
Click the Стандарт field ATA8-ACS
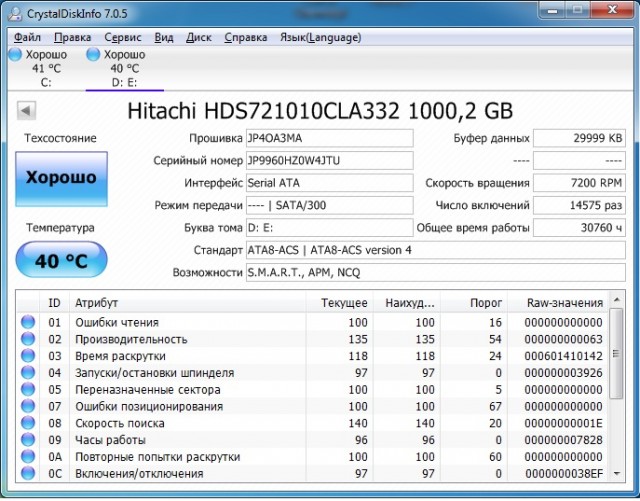click(x=436, y=250)
